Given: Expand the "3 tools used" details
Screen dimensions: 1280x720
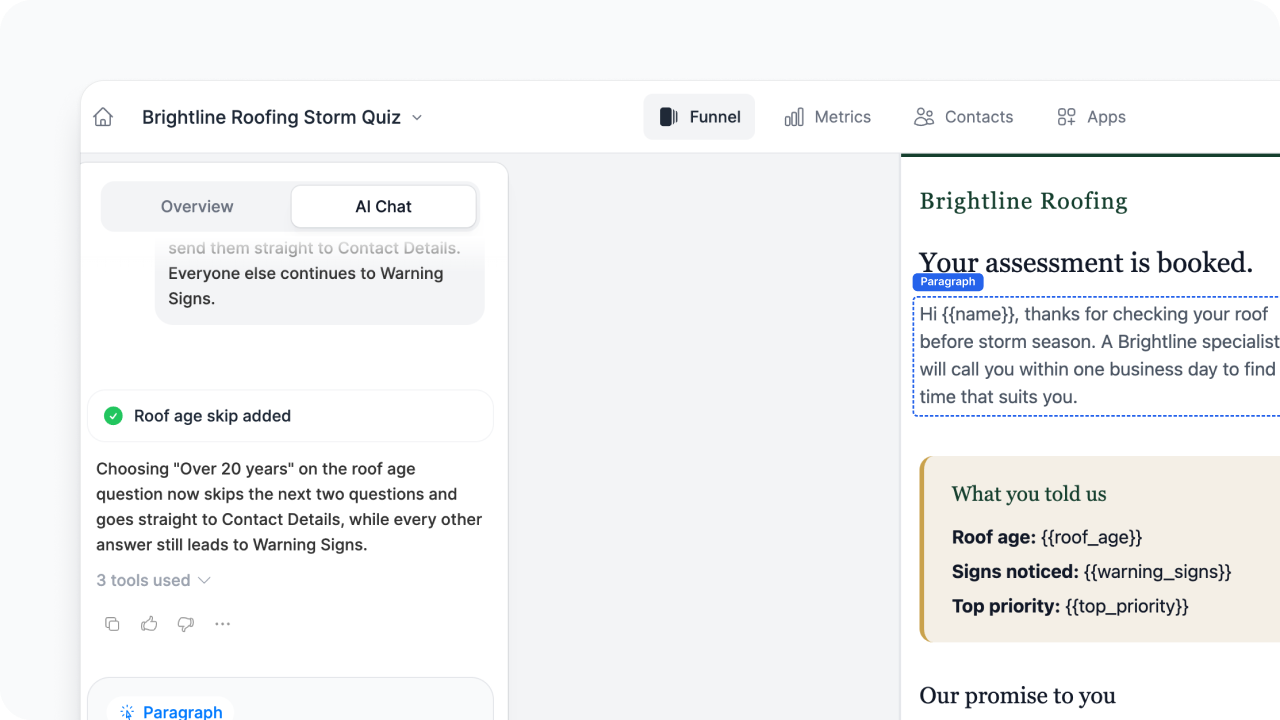Looking at the screenshot, I should [x=154, y=580].
